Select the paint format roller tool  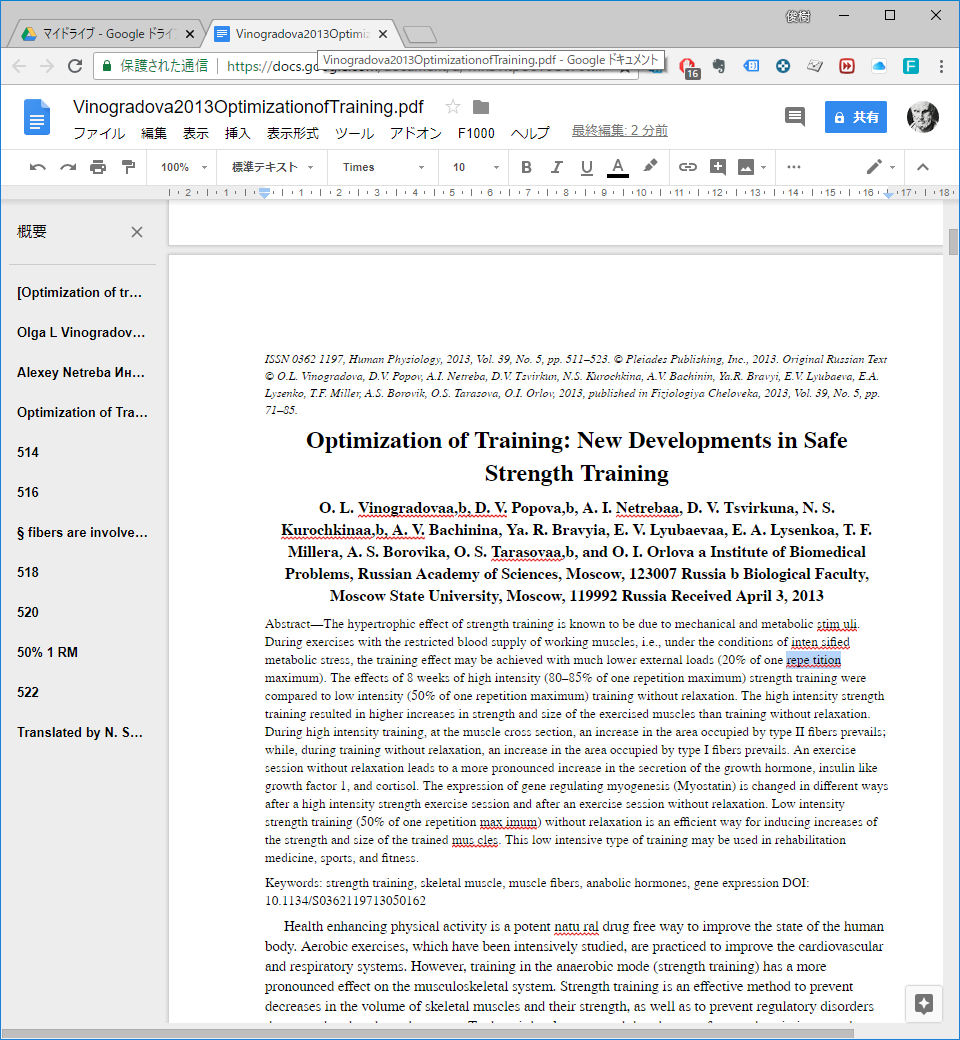pos(128,167)
